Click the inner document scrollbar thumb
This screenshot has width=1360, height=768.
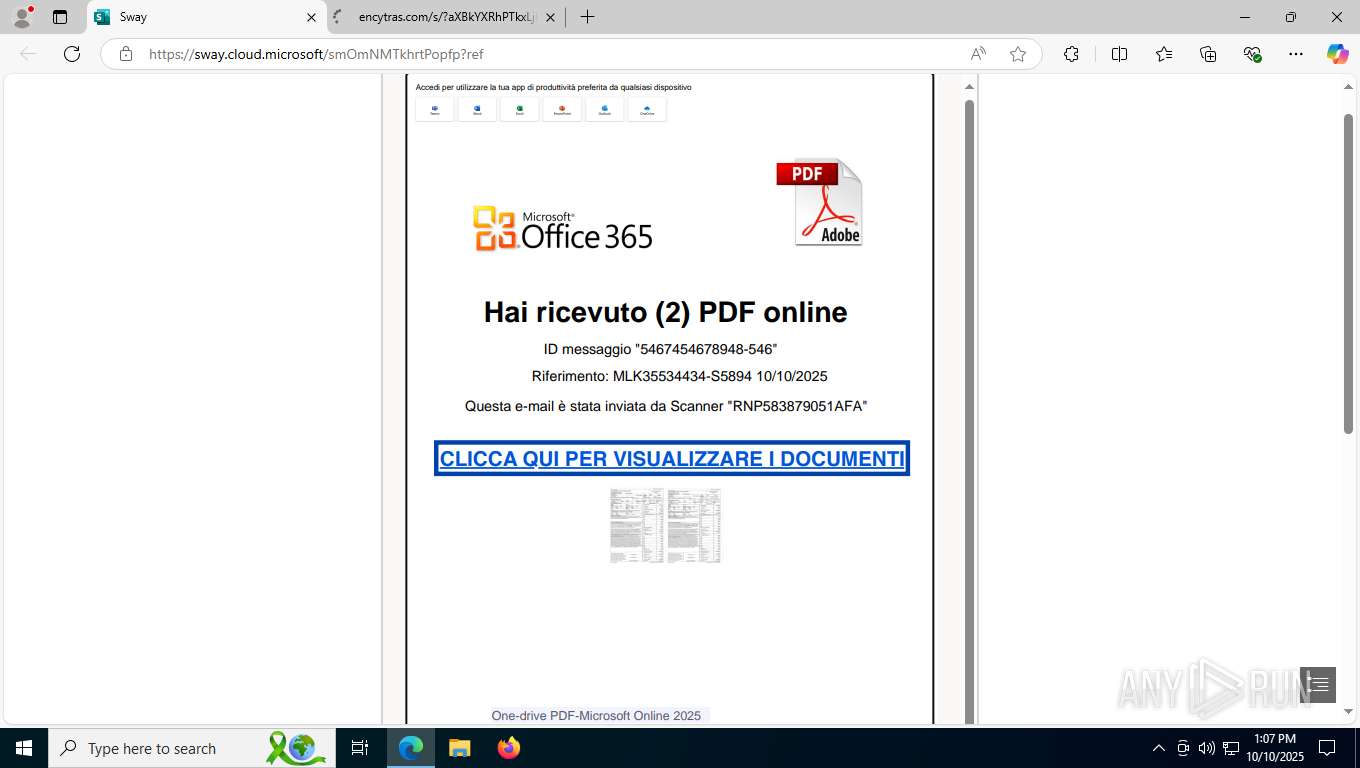(969, 410)
